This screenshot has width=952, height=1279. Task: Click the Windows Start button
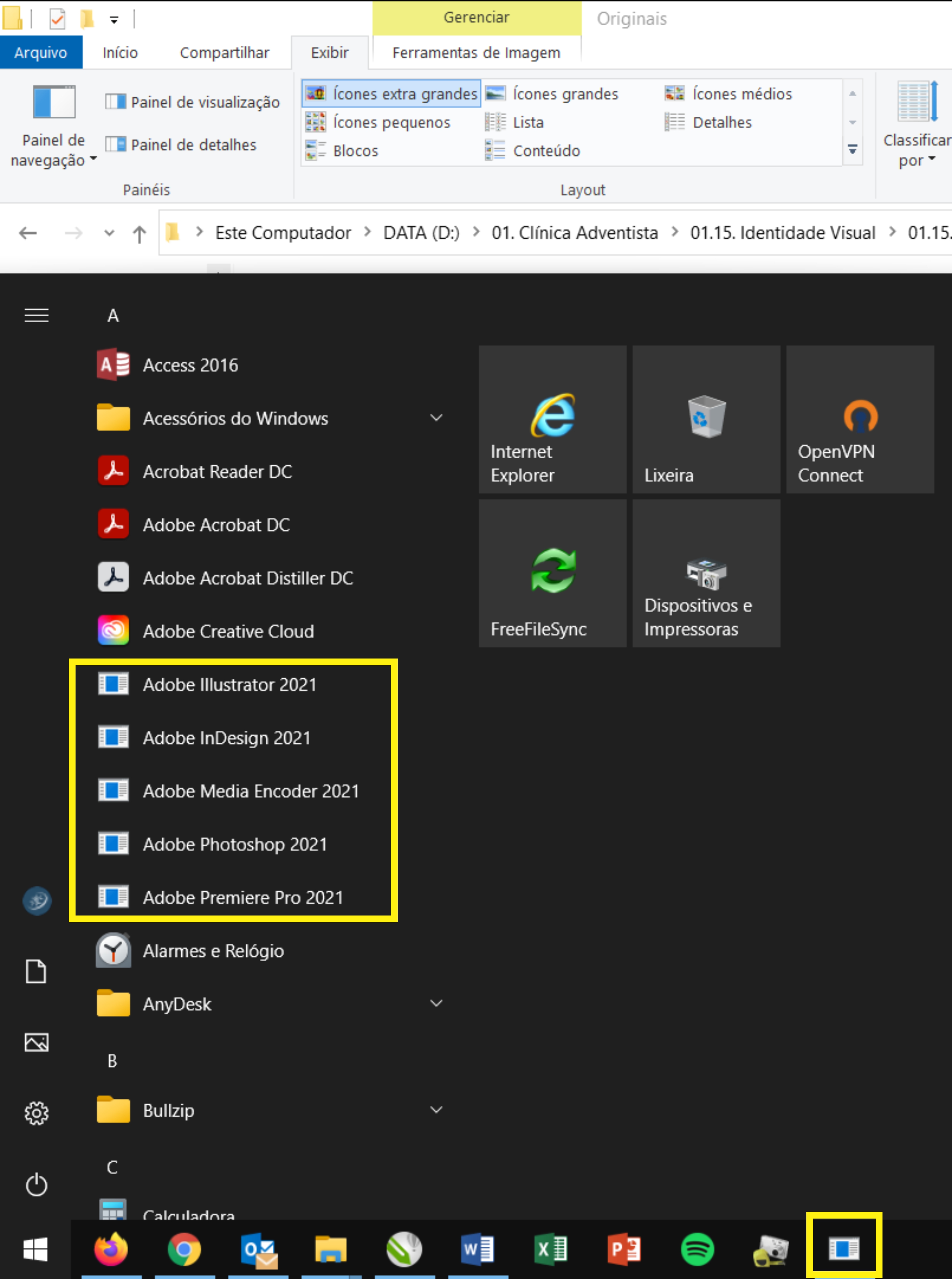coord(35,1249)
